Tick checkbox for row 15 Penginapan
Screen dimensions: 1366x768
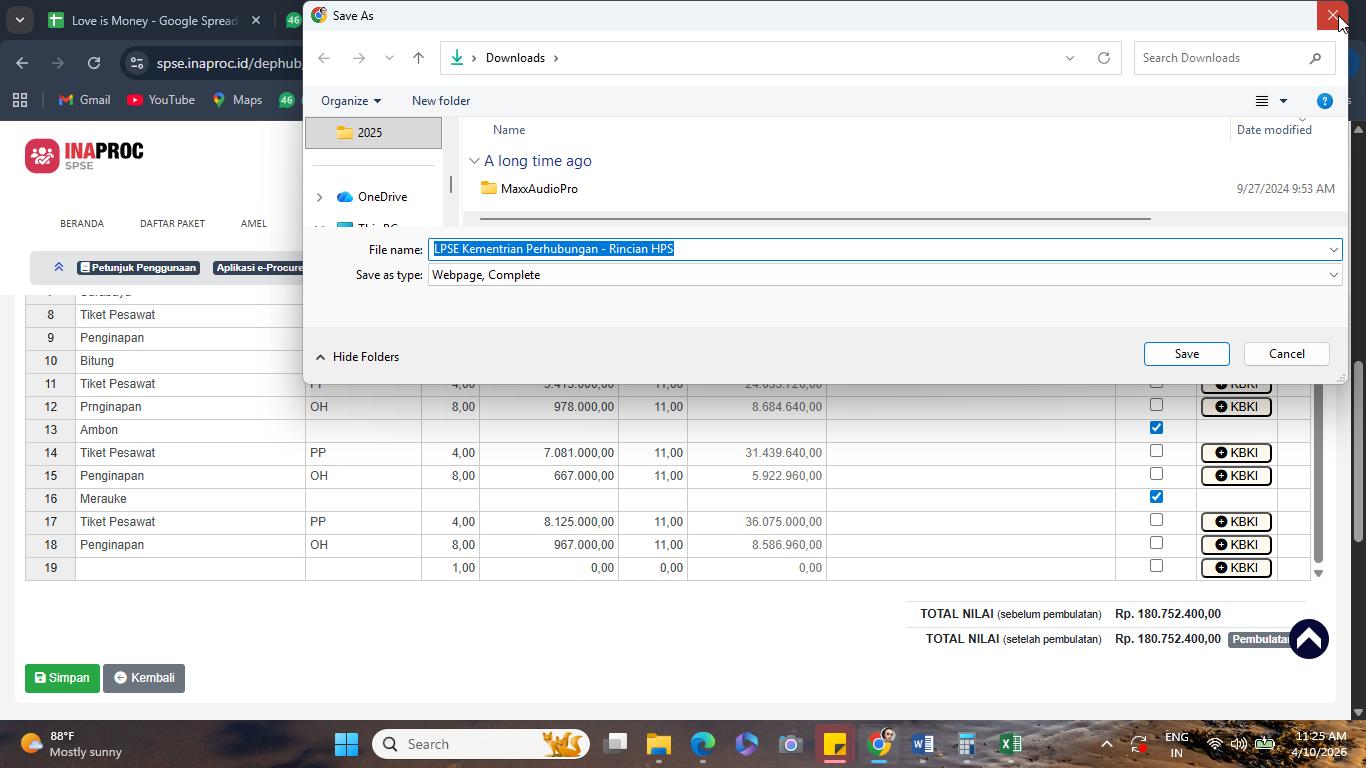tap(1156, 474)
